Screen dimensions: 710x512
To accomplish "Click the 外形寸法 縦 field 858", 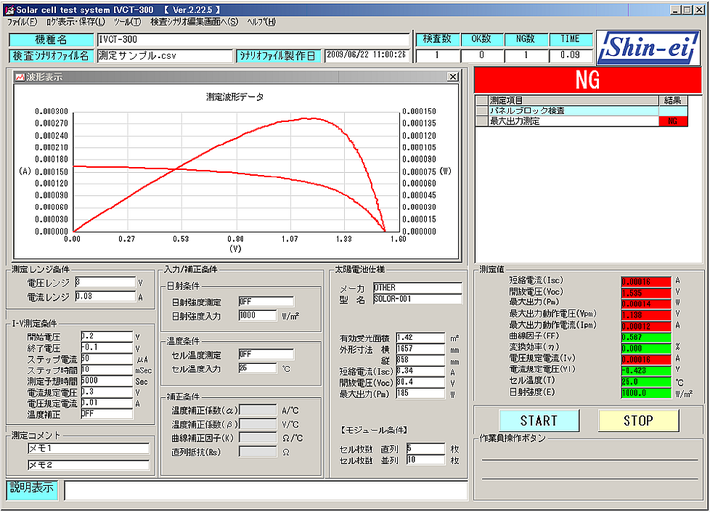I will click(x=420, y=360).
